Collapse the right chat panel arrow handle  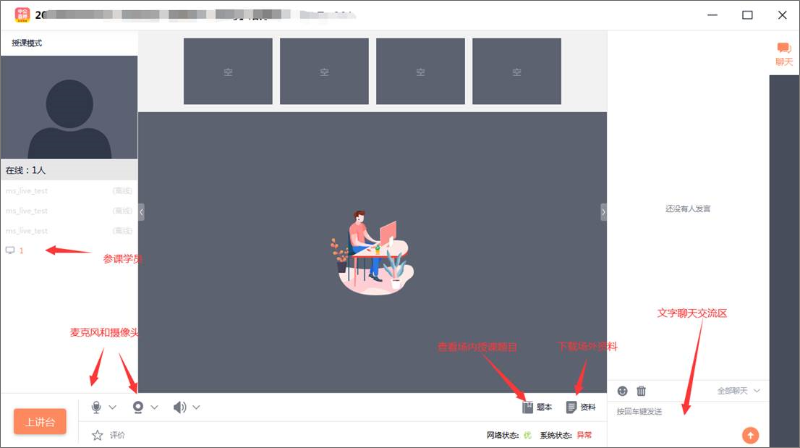click(x=603, y=212)
